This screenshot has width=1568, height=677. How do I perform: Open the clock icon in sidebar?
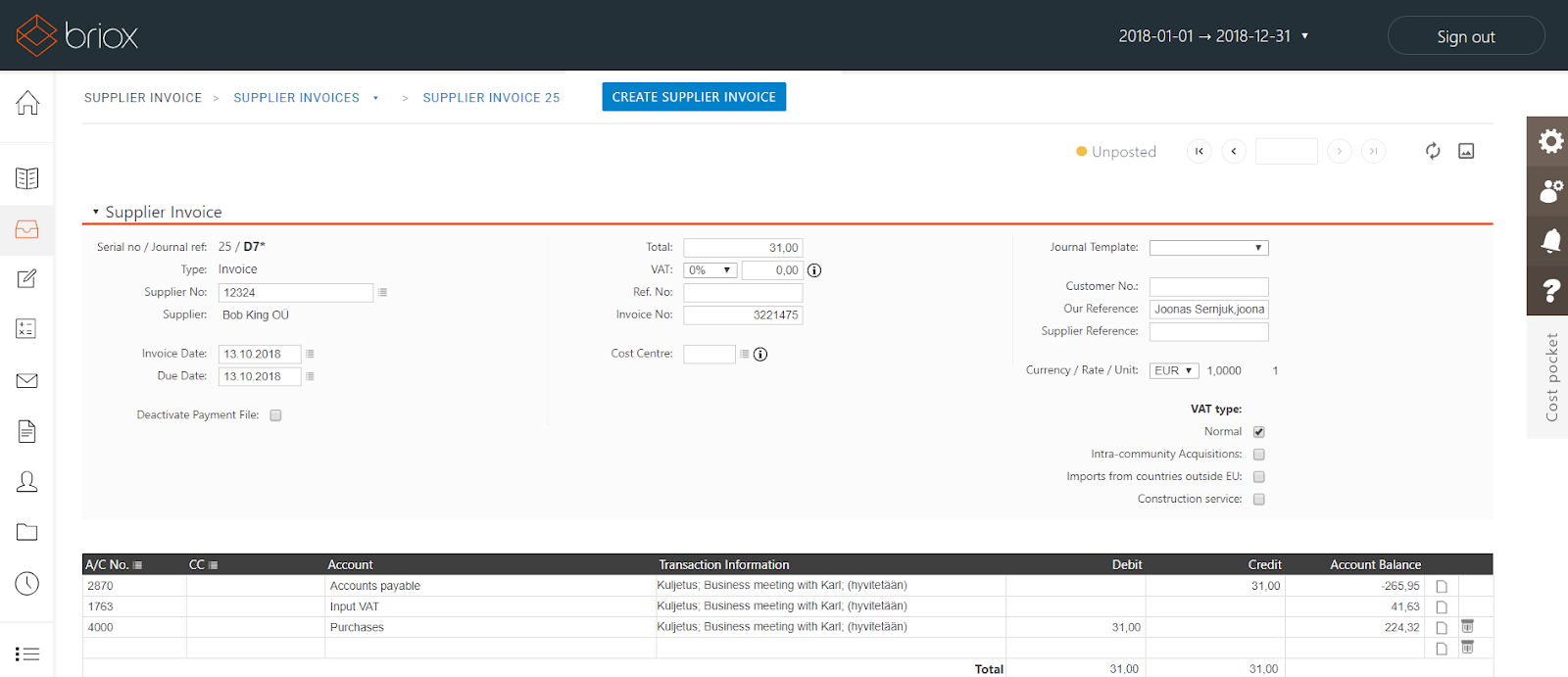click(27, 583)
